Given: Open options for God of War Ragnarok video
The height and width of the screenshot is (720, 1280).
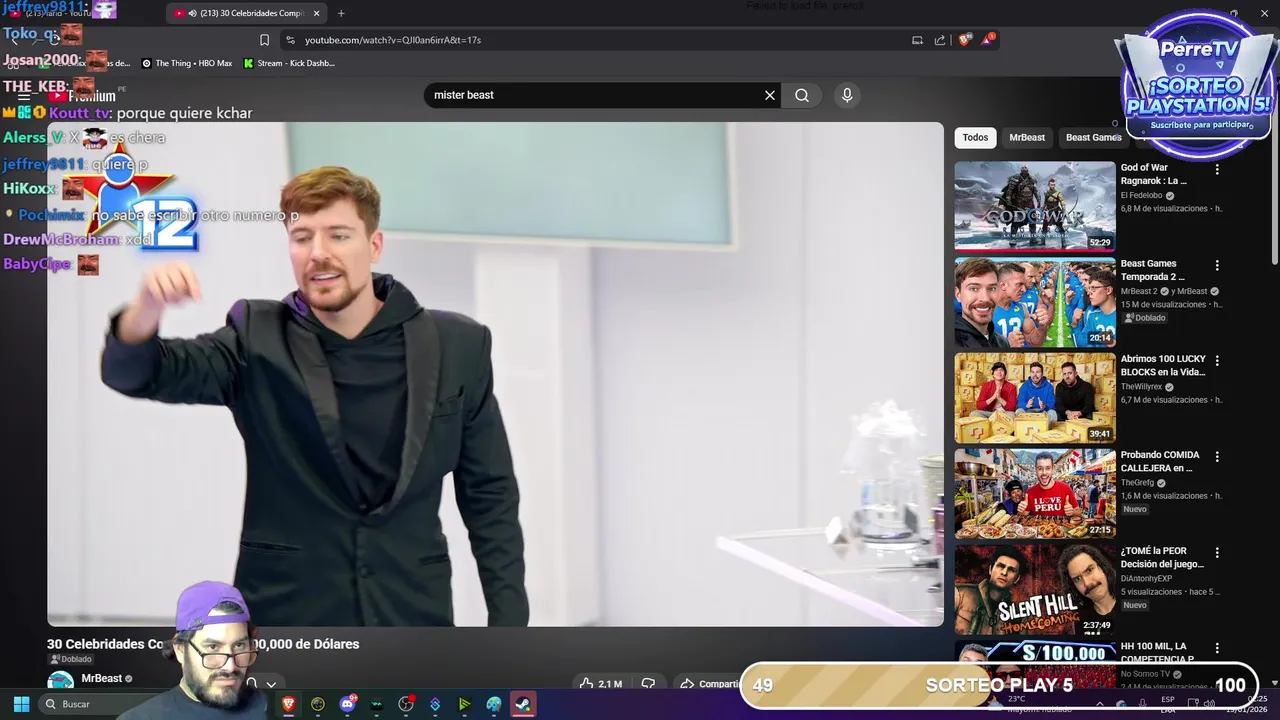Looking at the screenshot, I should 1217,170.
